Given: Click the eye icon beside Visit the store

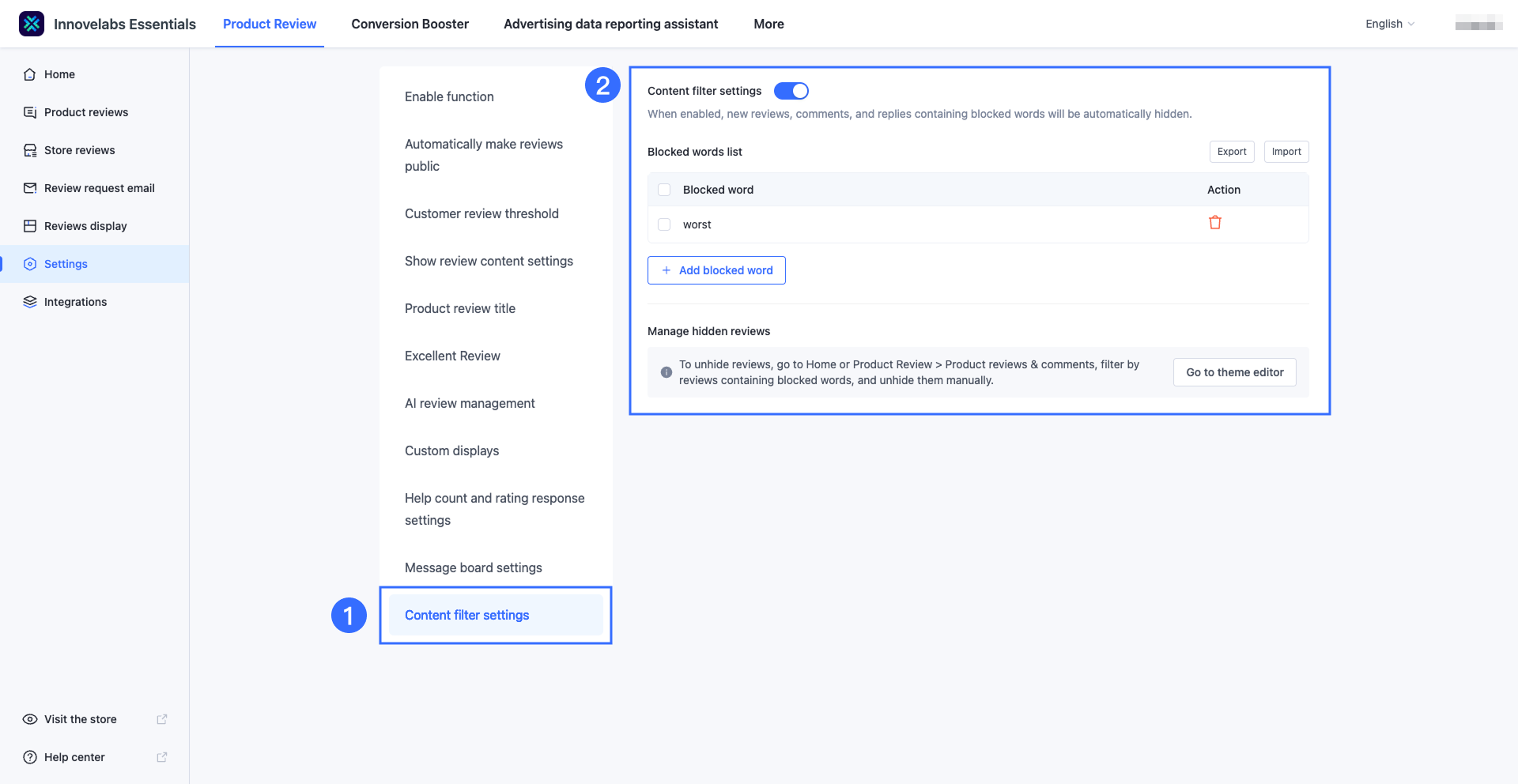Looking at the screenshot, I should pos(30,719).
